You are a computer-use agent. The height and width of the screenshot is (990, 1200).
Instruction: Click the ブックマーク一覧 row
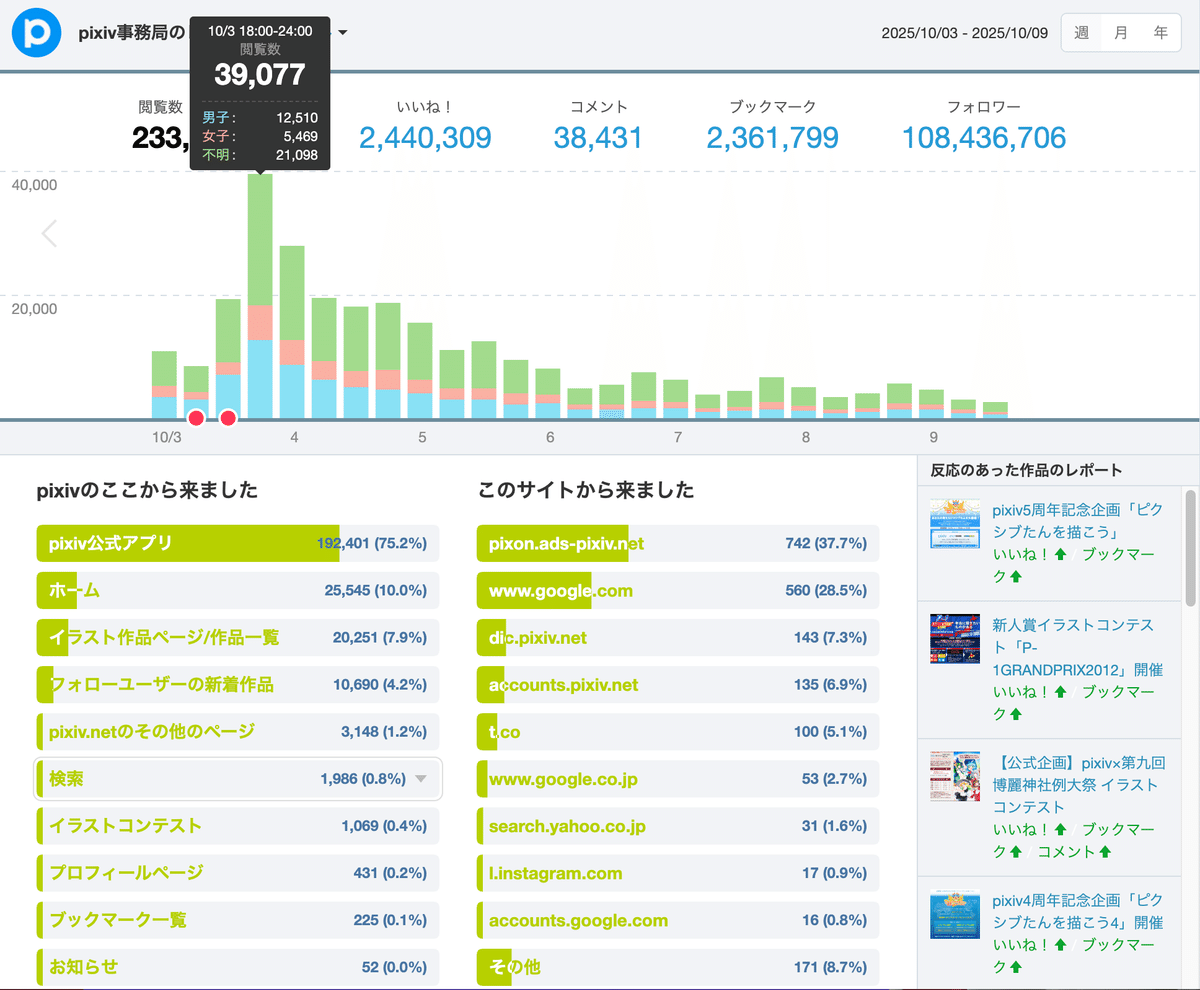[238, 919]
